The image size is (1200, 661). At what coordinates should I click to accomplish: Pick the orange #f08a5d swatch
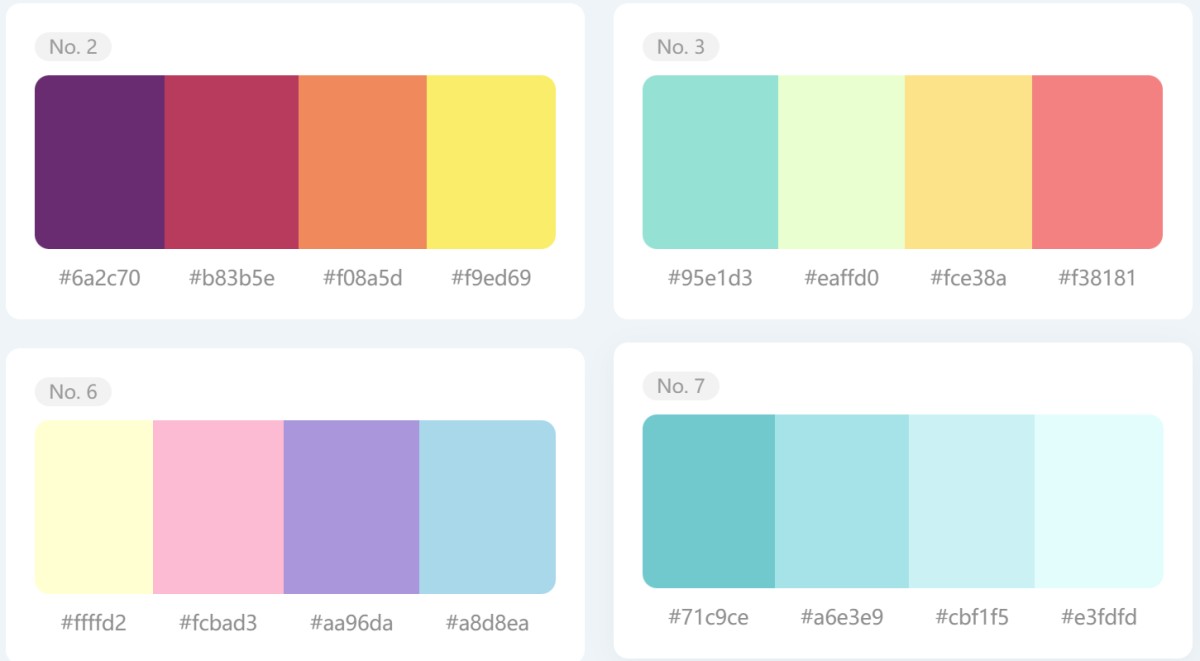click(362, 162)
